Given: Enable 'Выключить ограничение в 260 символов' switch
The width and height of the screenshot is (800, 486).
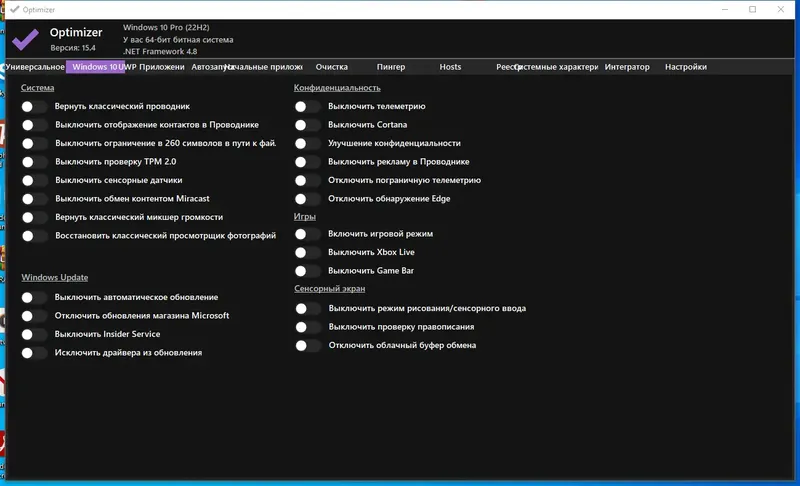Looking at the screenshot, I should coord(34,143).
